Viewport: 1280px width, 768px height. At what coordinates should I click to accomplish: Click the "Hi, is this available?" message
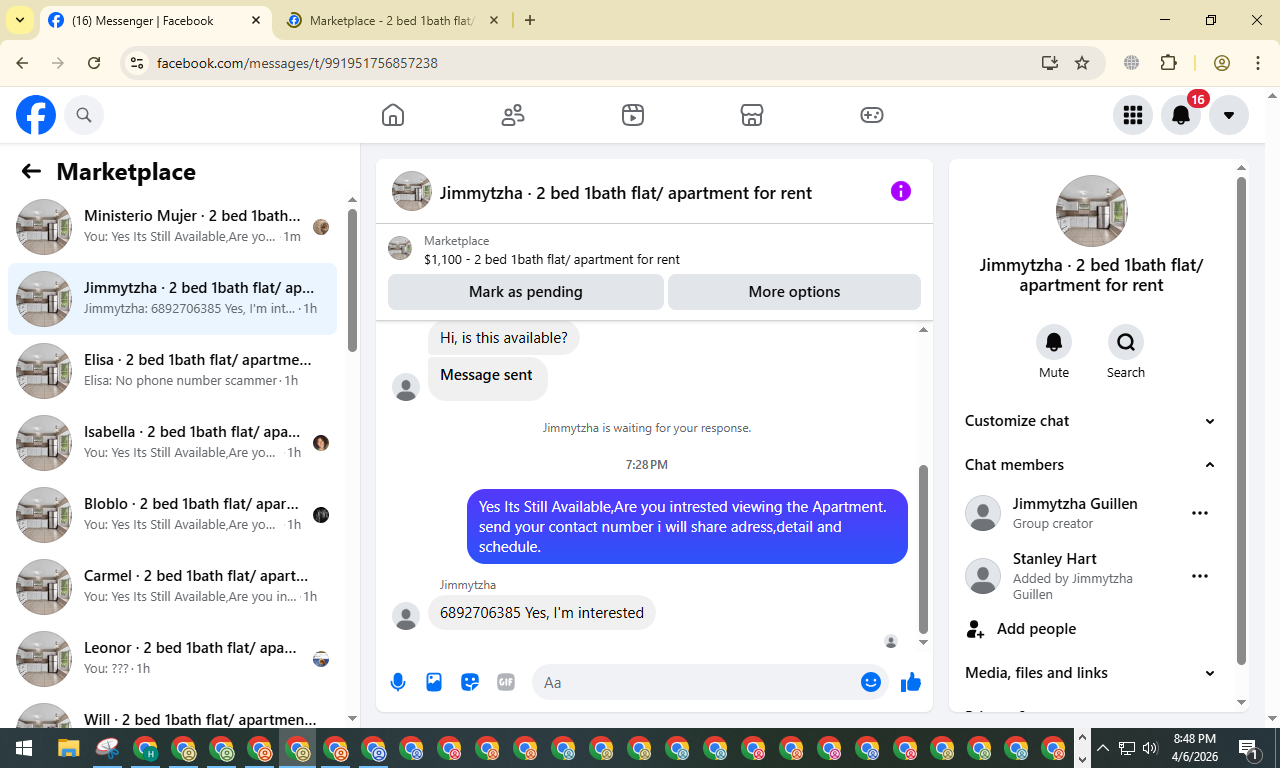pyautogui.click(x=504, y=338)
